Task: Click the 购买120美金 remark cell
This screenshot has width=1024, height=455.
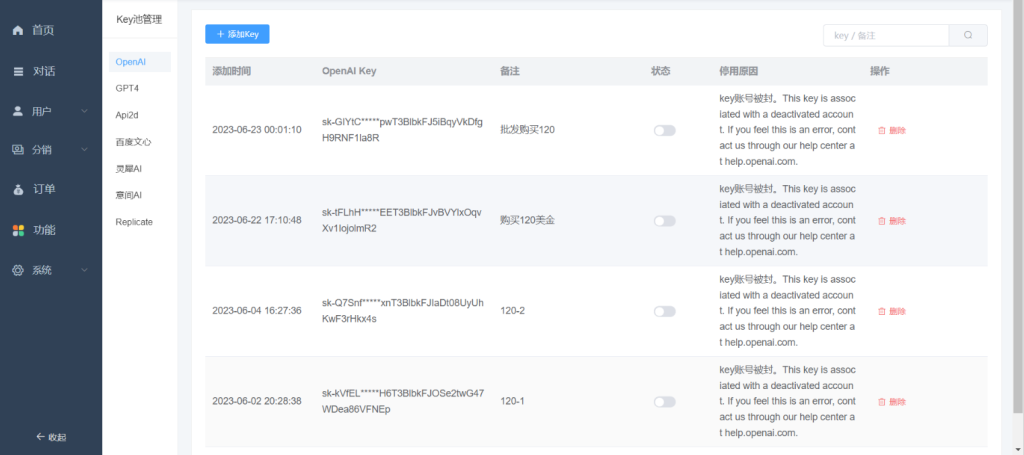Action: click(x=527, y=221)
